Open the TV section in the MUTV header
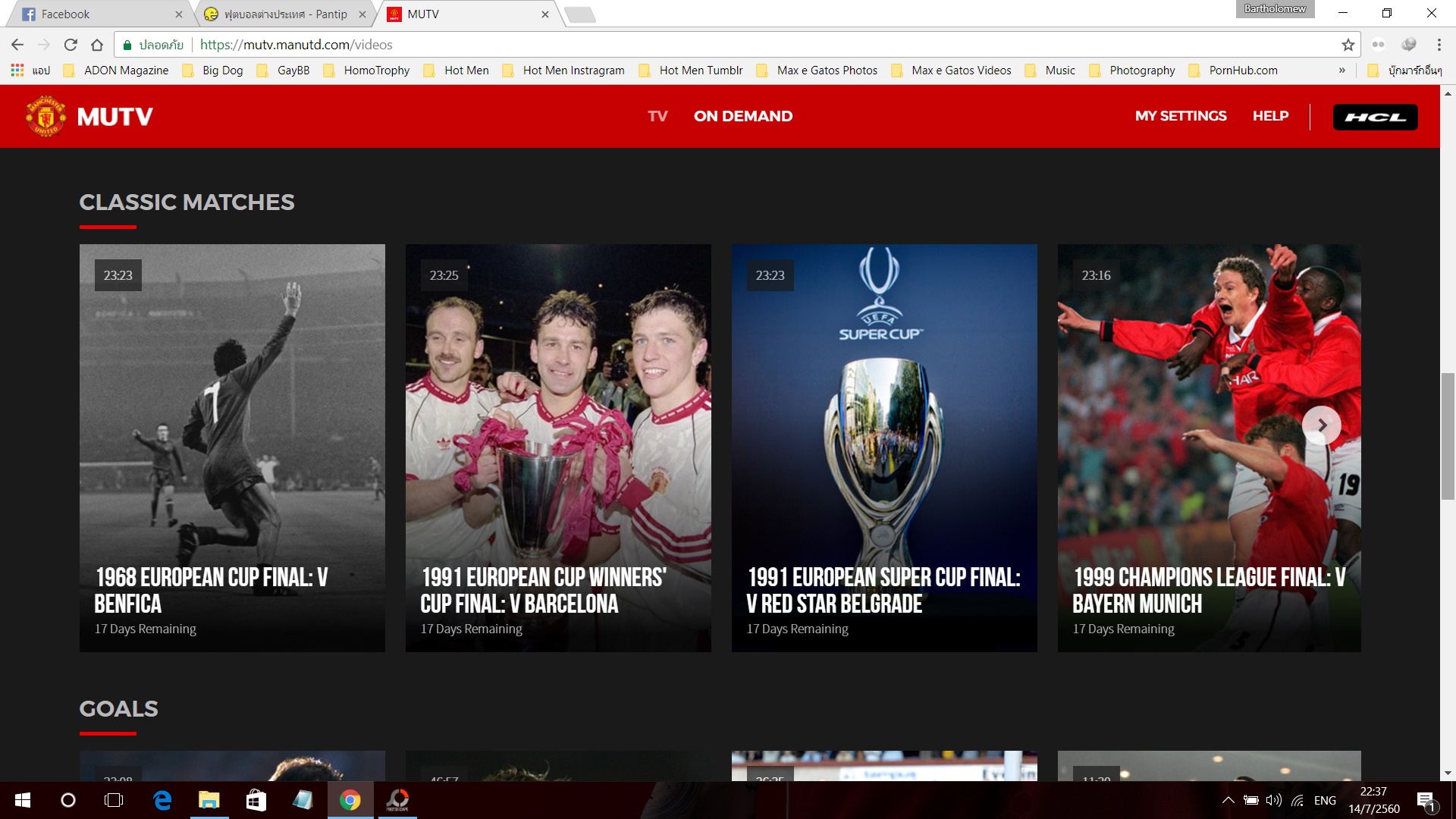 657,116
